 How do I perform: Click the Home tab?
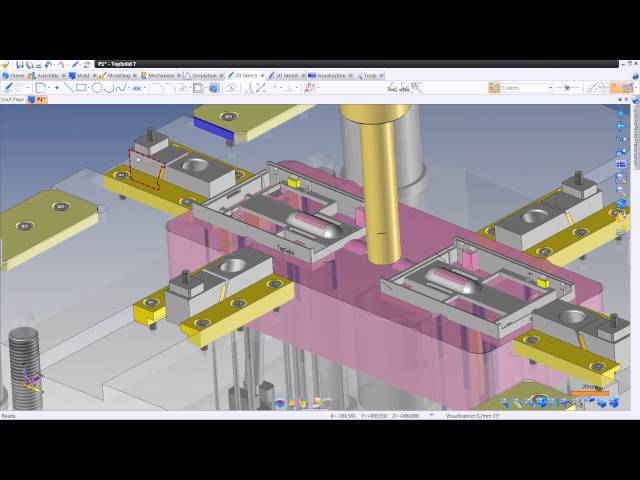point(17,75)
